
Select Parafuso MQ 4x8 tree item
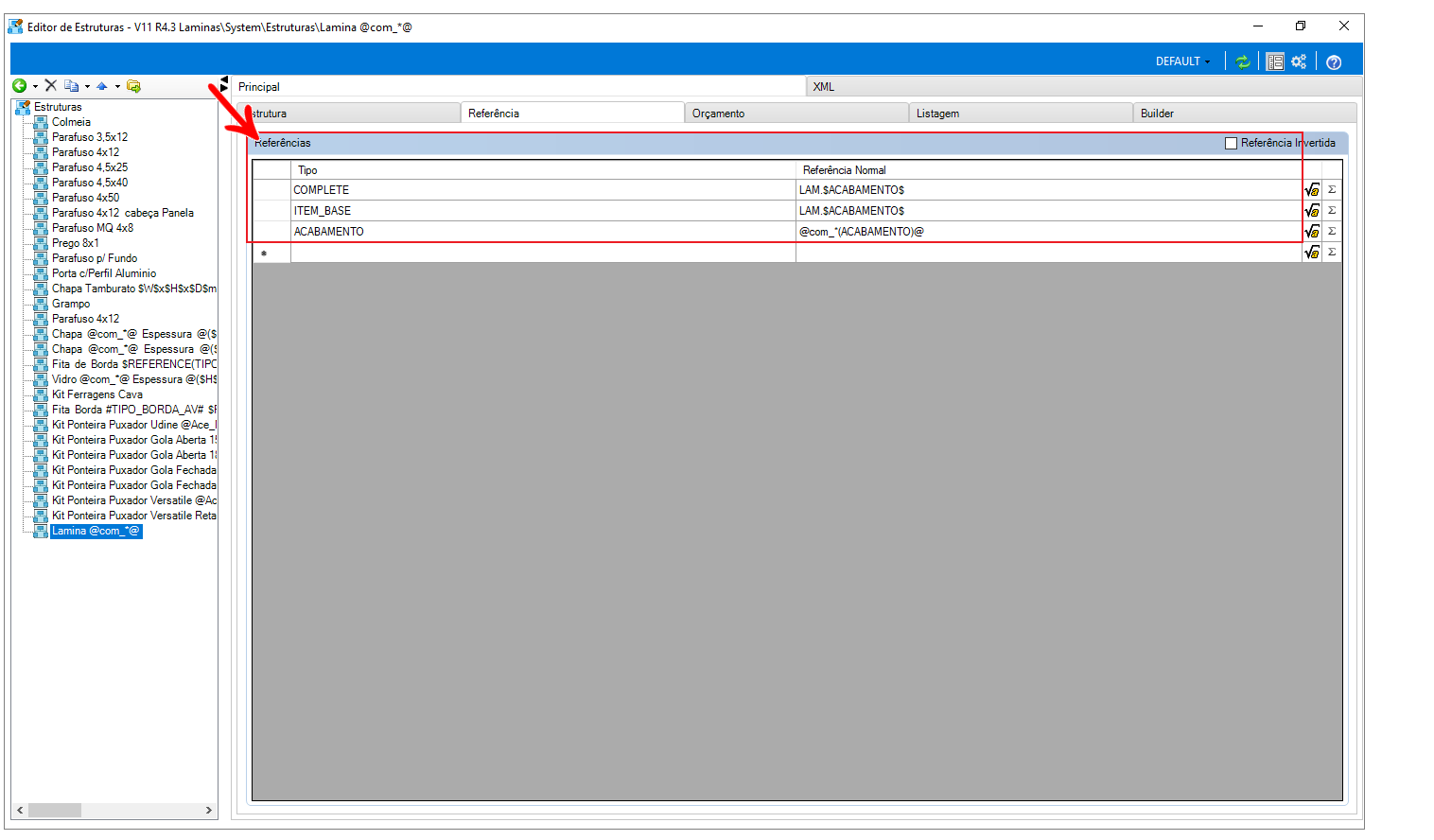click(93, 228)
